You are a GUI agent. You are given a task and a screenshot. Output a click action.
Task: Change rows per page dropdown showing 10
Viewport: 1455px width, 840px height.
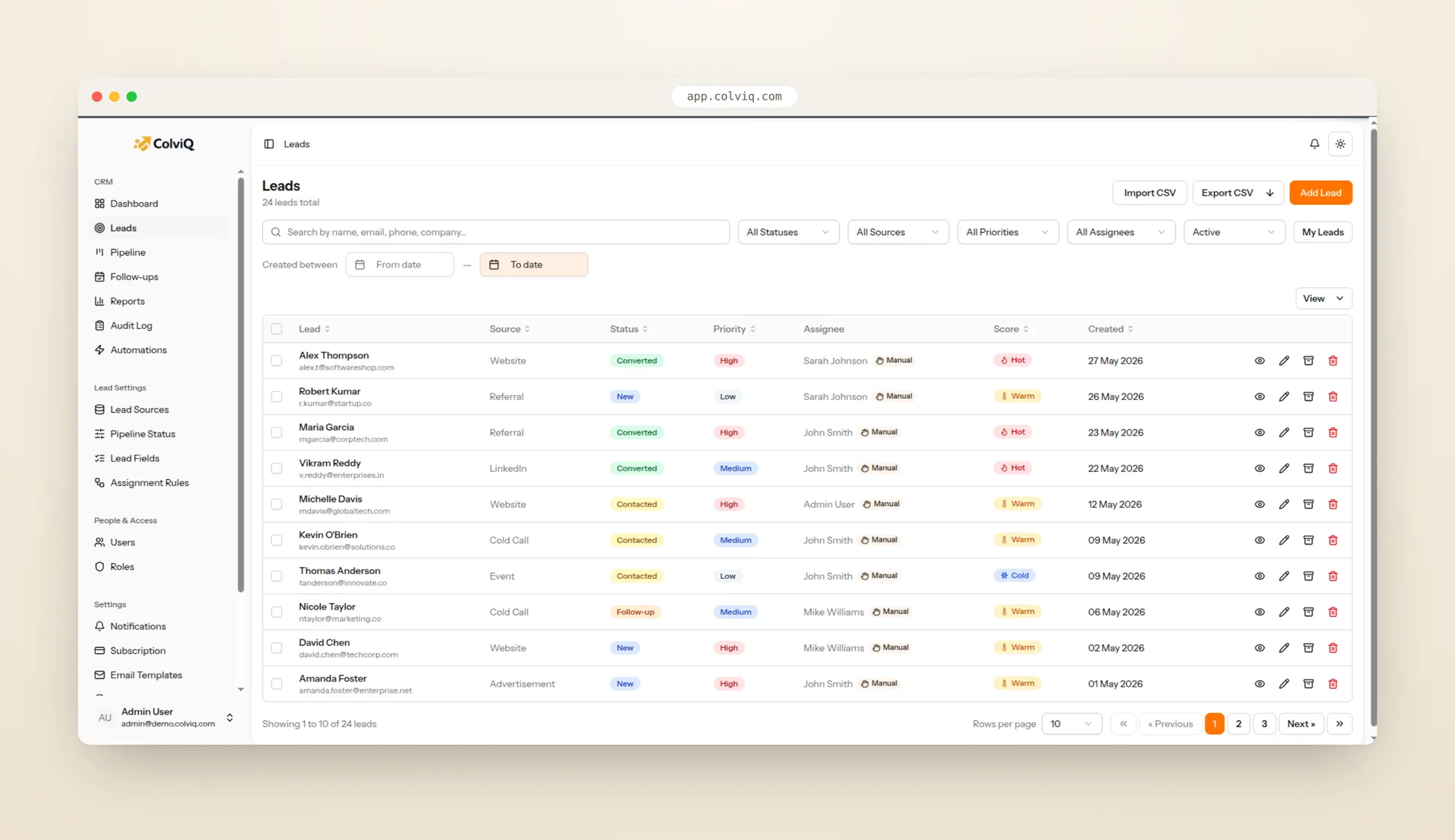[1072, 724]
